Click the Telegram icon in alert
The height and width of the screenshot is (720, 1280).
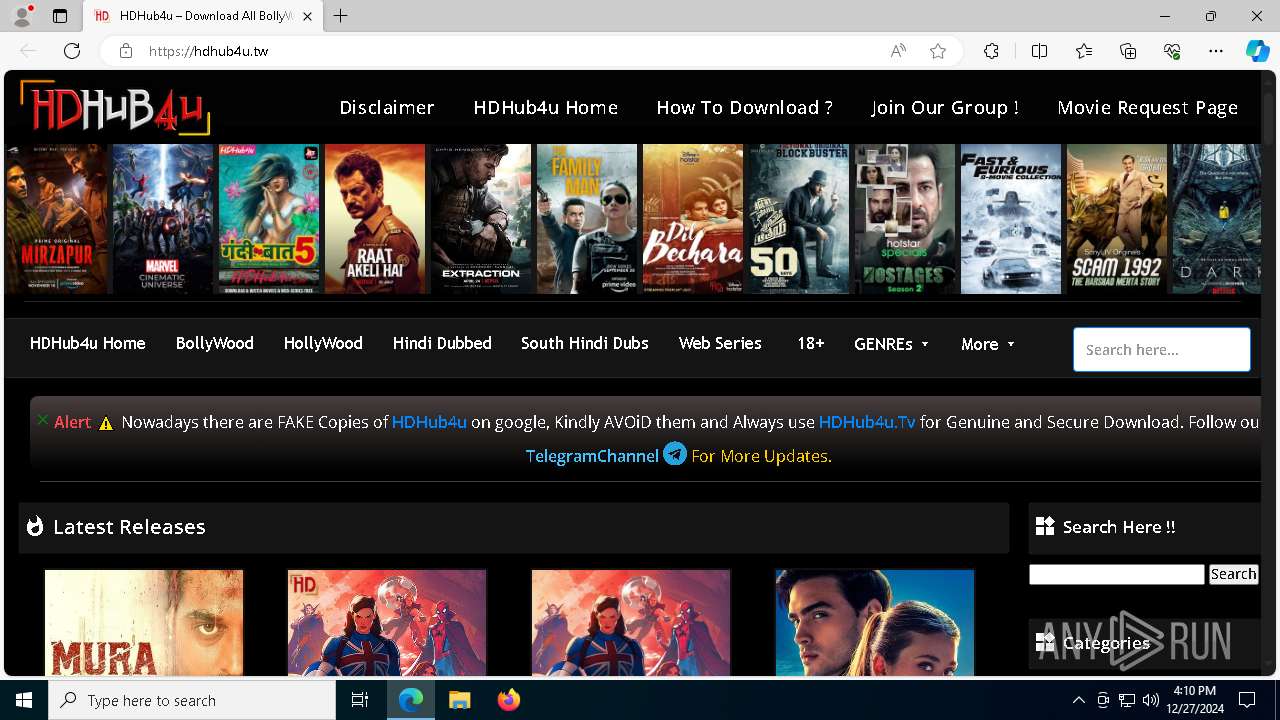click(675, 454)
